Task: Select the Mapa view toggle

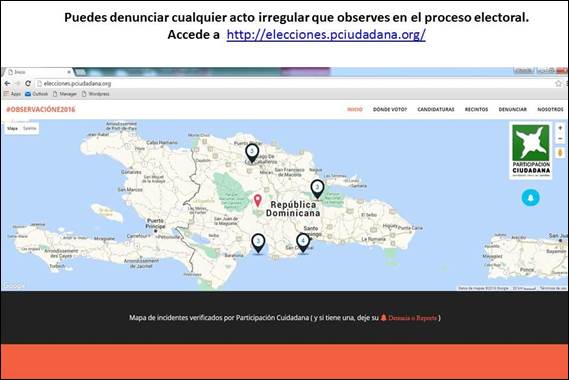Action: click(x=12, y=128)
